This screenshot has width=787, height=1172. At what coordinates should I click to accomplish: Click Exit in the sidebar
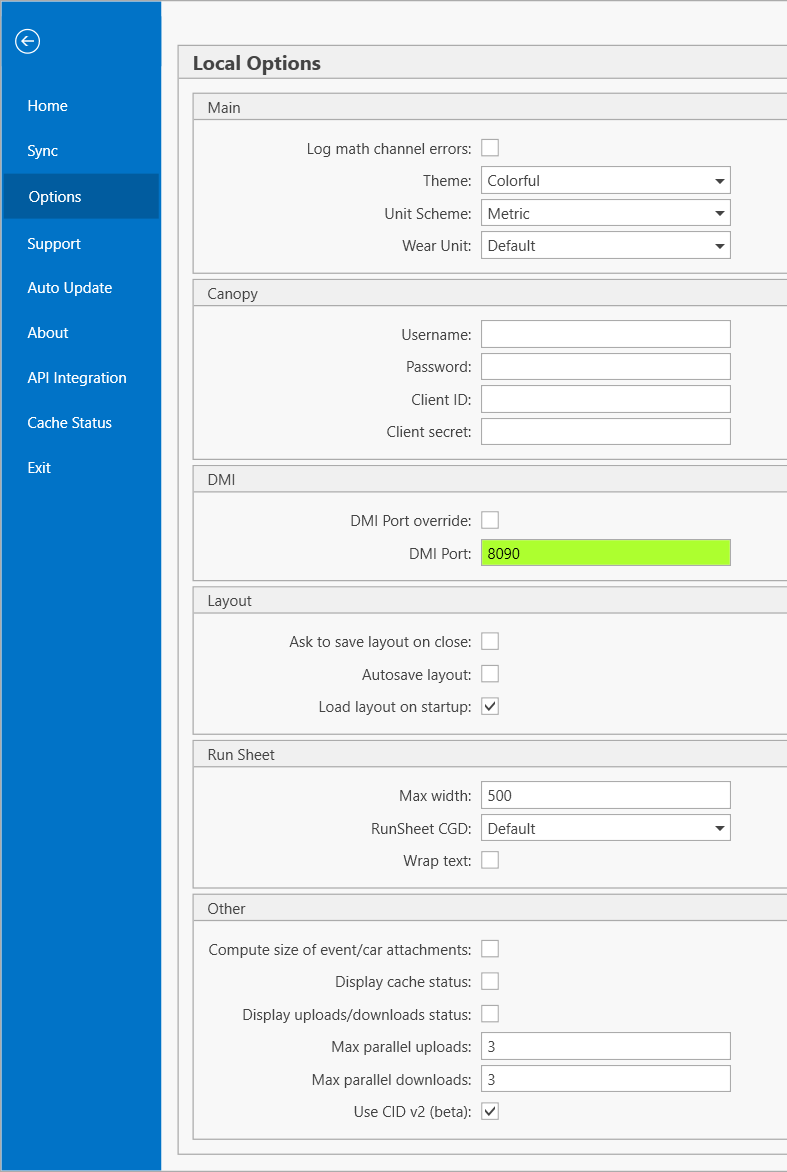[x=39, y=468]
